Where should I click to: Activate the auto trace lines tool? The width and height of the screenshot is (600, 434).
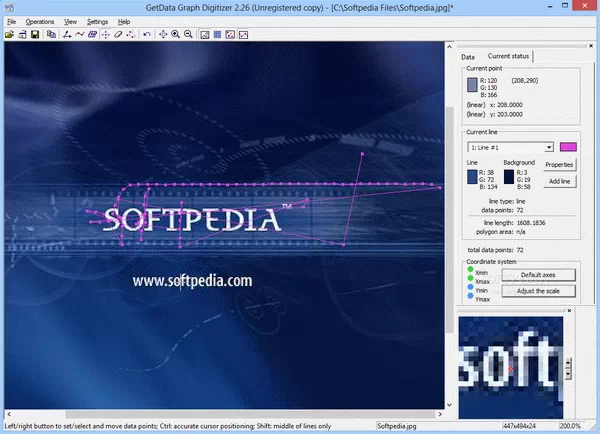click(80, 34)
